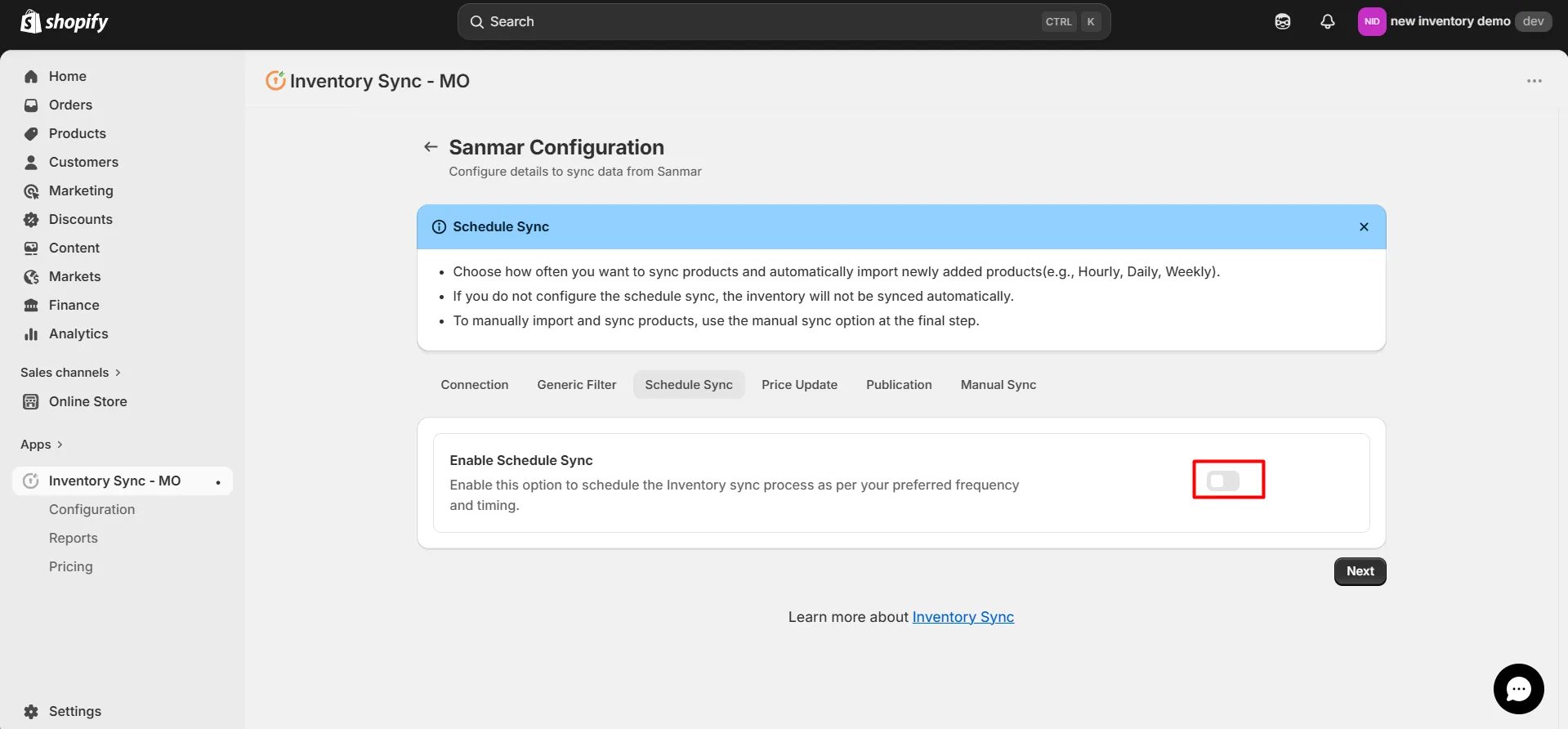The image size is (1568, 729).
Task: Open Configuration under Inventory Sync
Action: pos(92,509)
